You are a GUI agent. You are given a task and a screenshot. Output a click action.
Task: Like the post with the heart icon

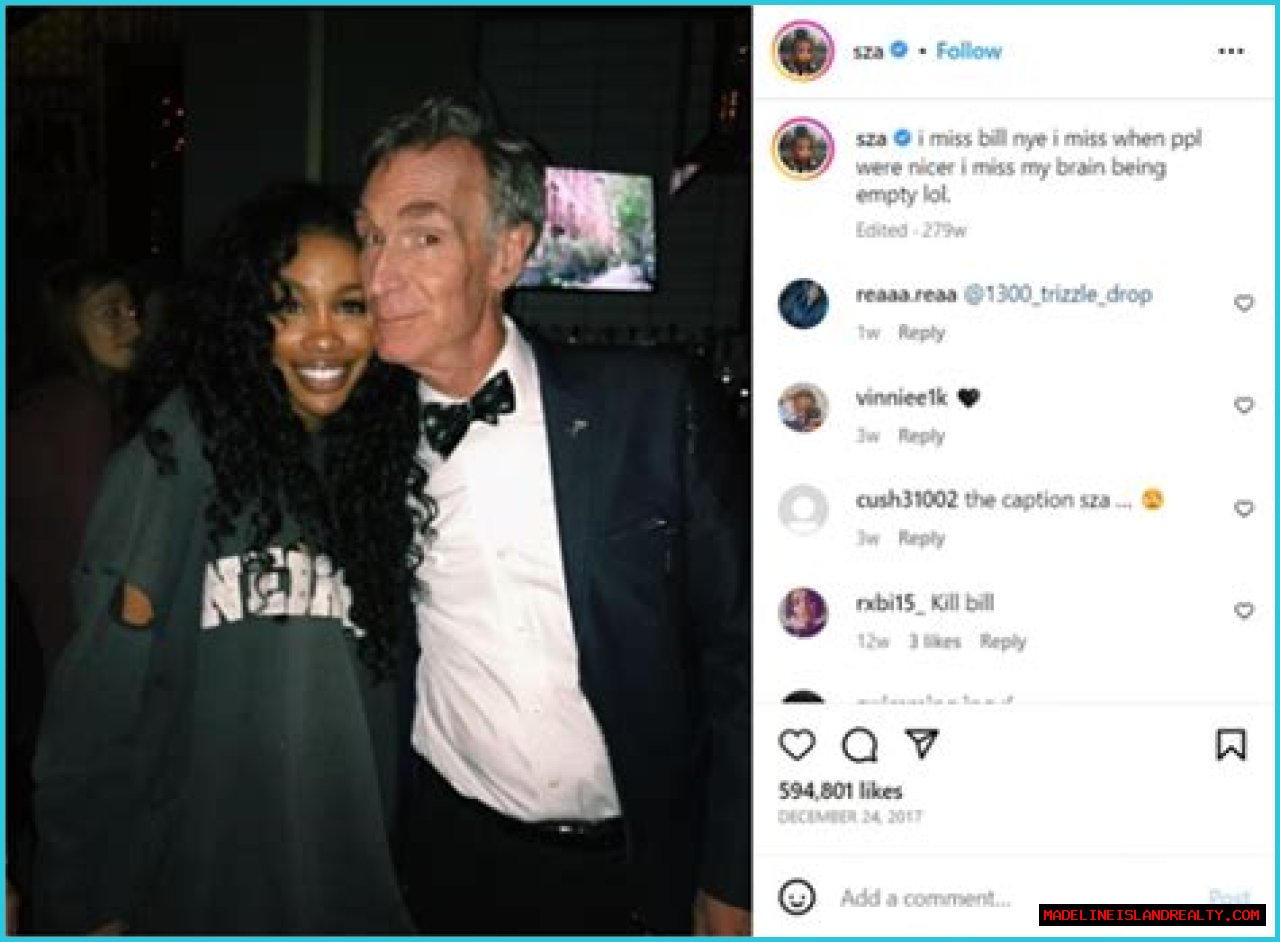797,745
